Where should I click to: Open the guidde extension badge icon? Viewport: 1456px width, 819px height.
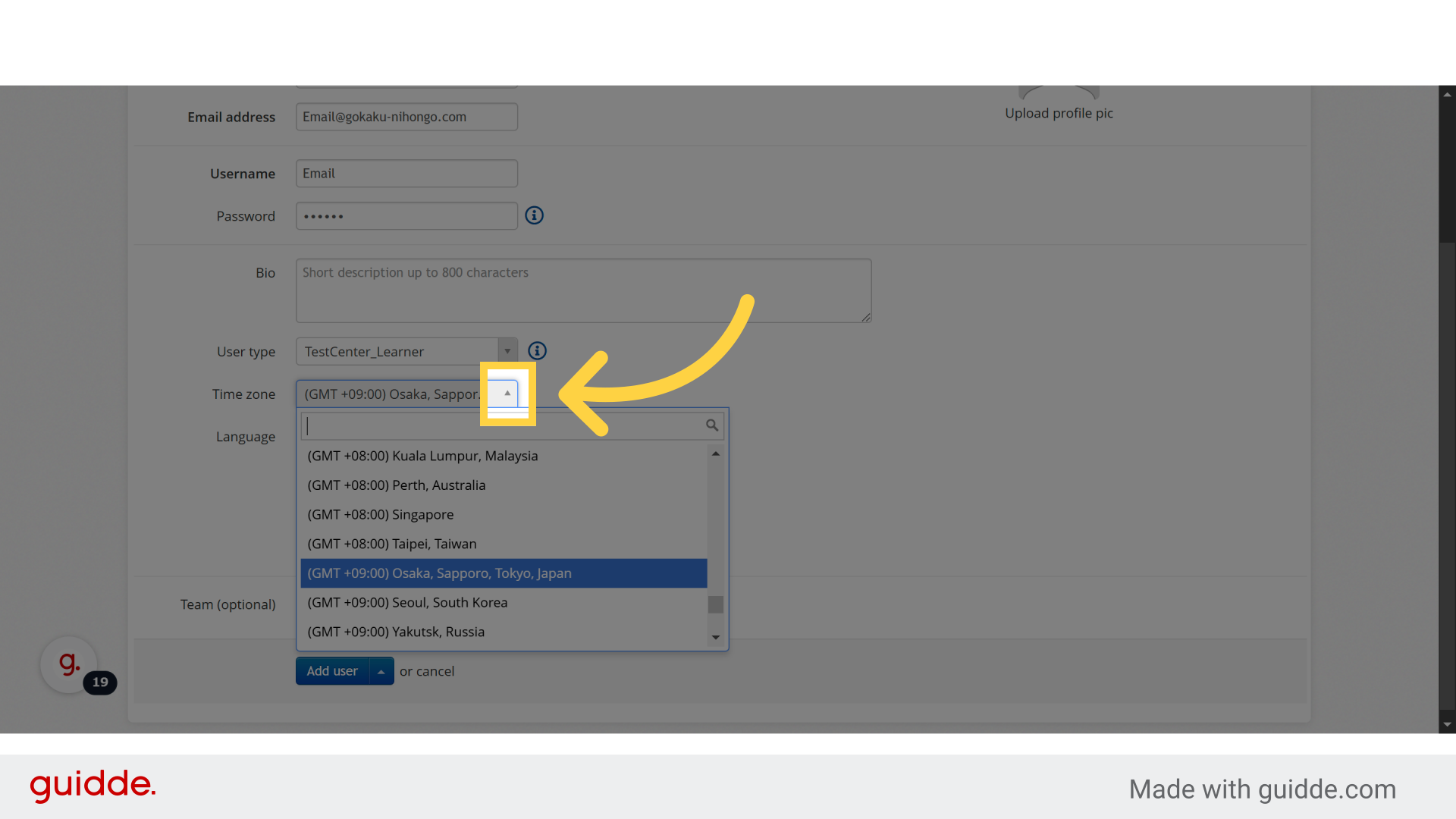[69, 664]
